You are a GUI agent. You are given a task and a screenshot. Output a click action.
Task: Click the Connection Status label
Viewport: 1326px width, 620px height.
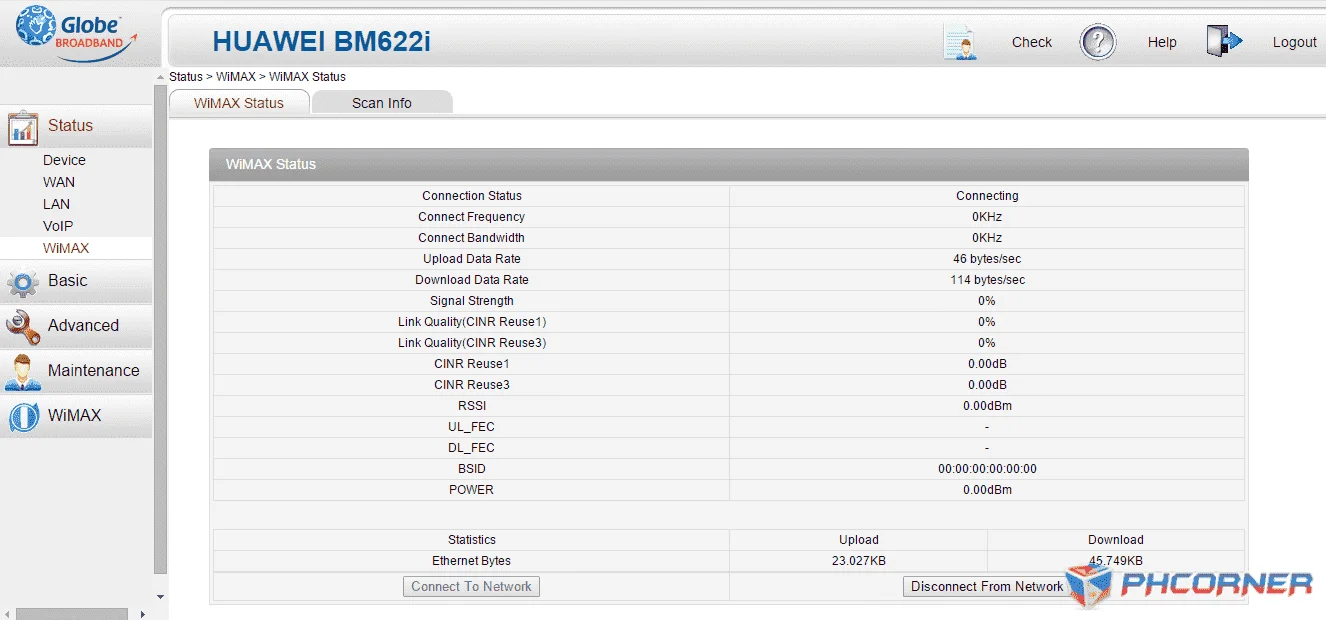472,196
